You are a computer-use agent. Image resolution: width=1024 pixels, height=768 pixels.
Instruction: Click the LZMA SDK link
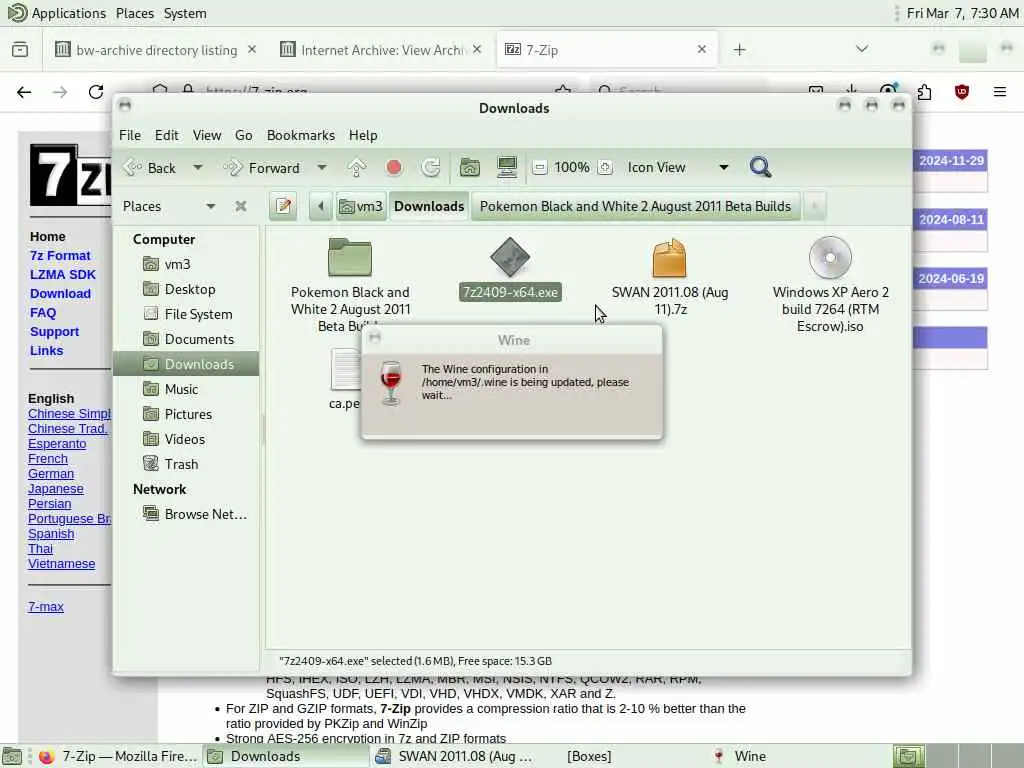(x=63, y=274)
